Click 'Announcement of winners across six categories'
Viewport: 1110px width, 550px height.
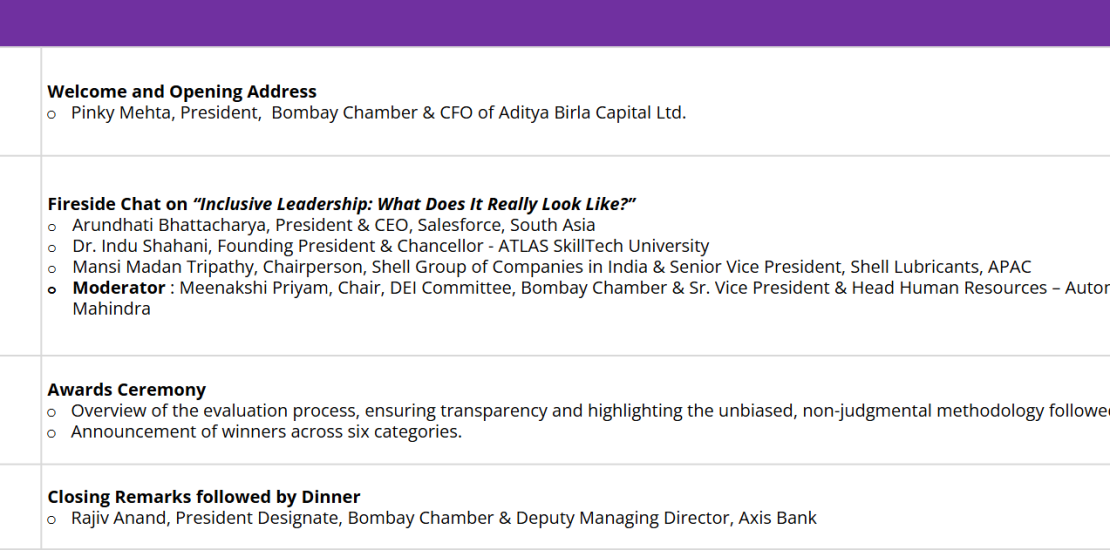(x=266, y=432)
